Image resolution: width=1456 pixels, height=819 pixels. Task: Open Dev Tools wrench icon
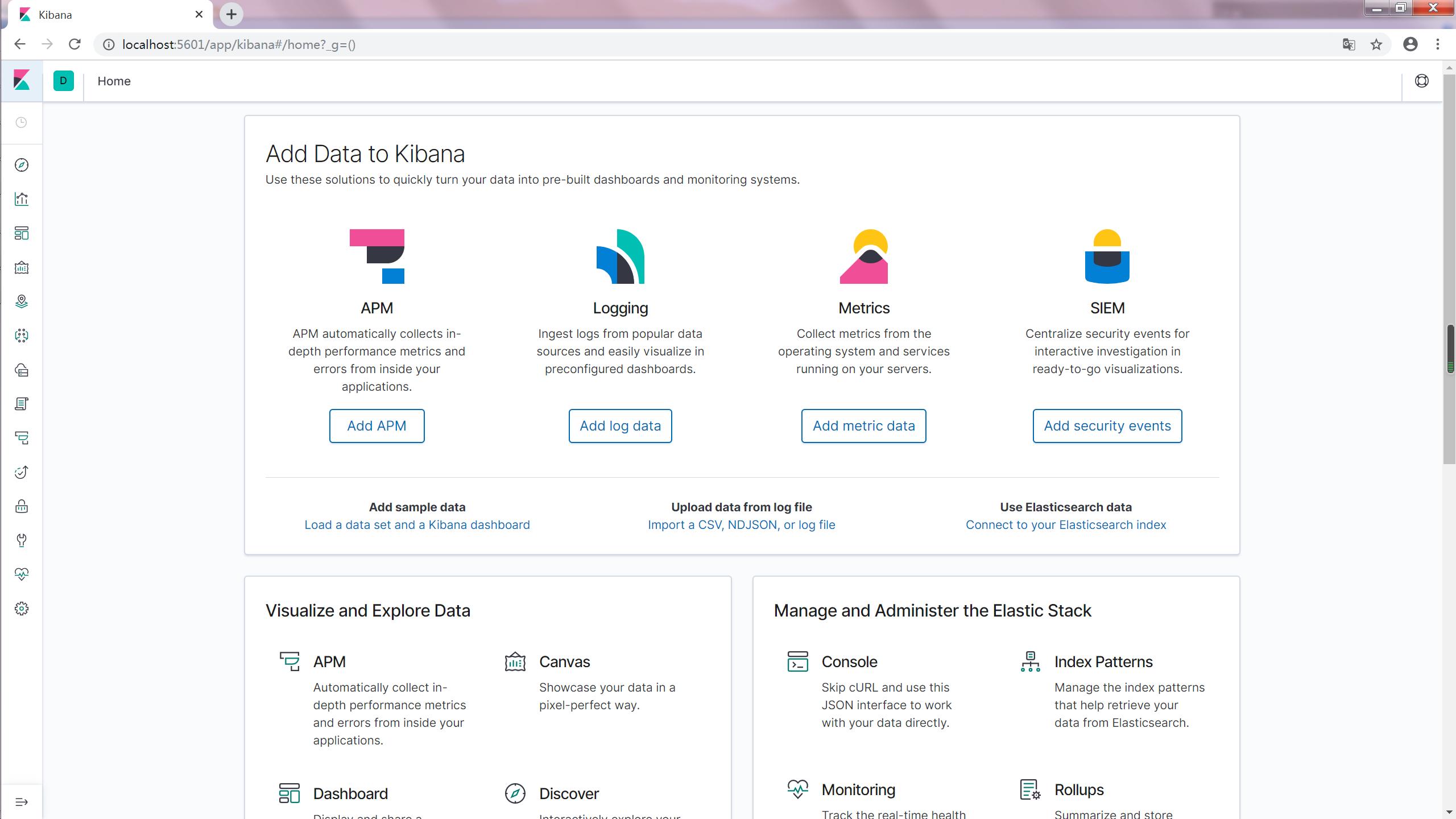22,540
